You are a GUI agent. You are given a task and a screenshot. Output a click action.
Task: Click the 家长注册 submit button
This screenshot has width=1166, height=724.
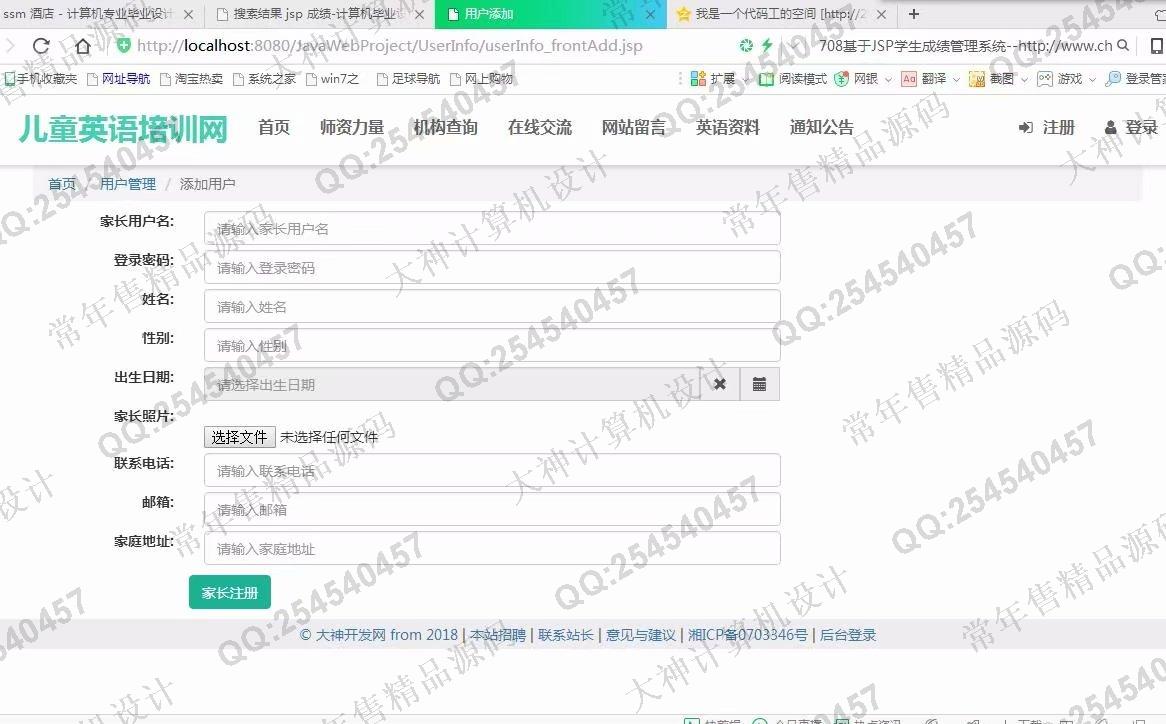(230, 593)
